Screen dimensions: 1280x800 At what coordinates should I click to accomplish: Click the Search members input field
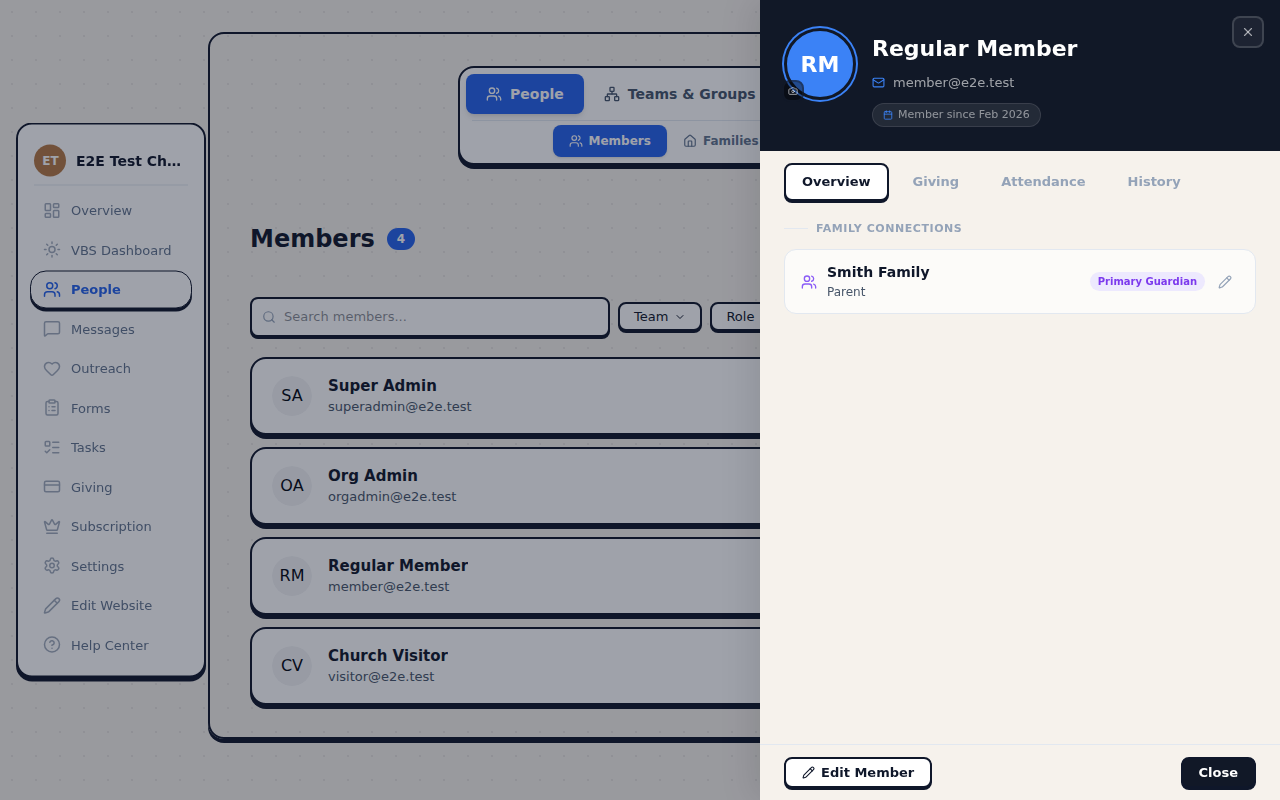(x=429, y=316)
